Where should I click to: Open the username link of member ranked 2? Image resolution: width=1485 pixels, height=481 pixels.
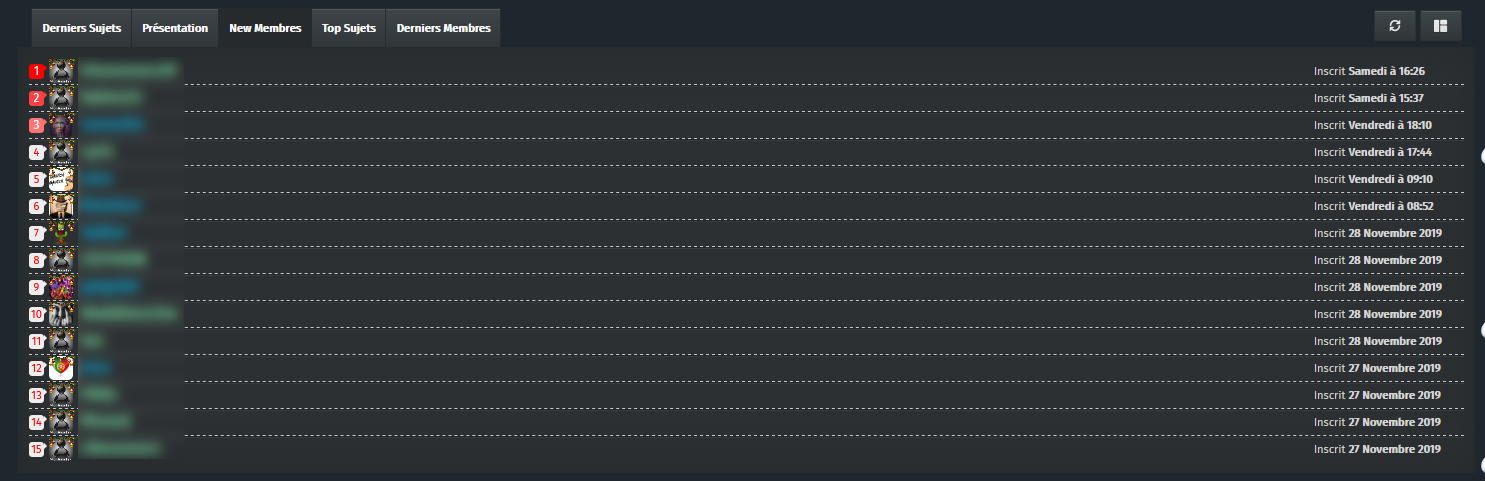(x=111, y=98)
